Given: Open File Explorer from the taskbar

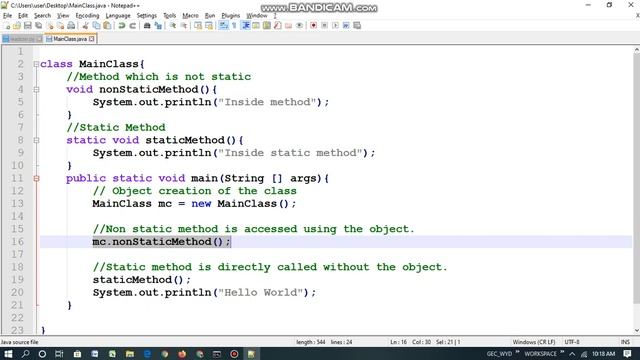Looking at the screenshot, I should 130,354.
